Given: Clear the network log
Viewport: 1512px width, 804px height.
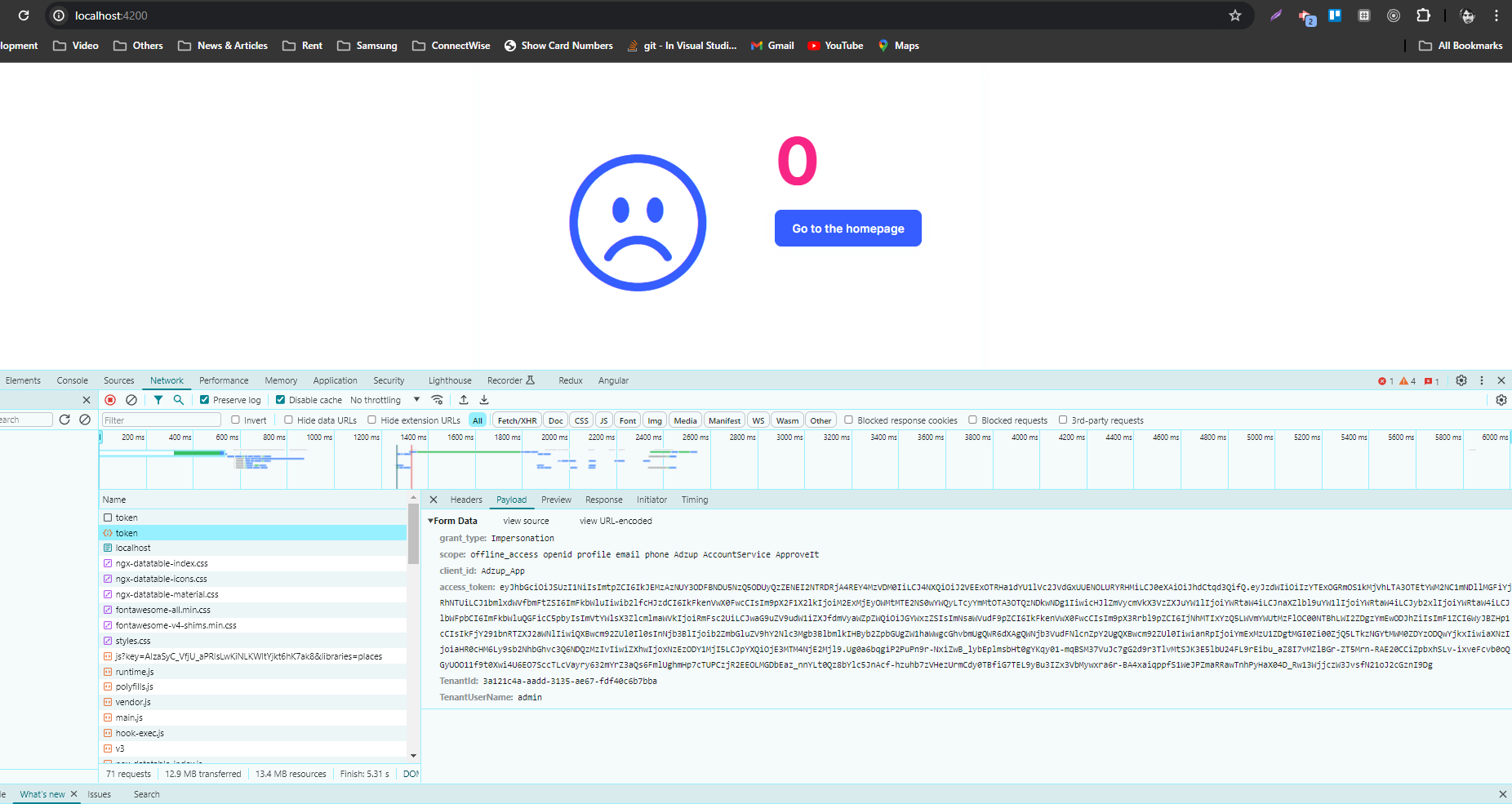Looking at the screenshot, I should [x=131, y=400].
